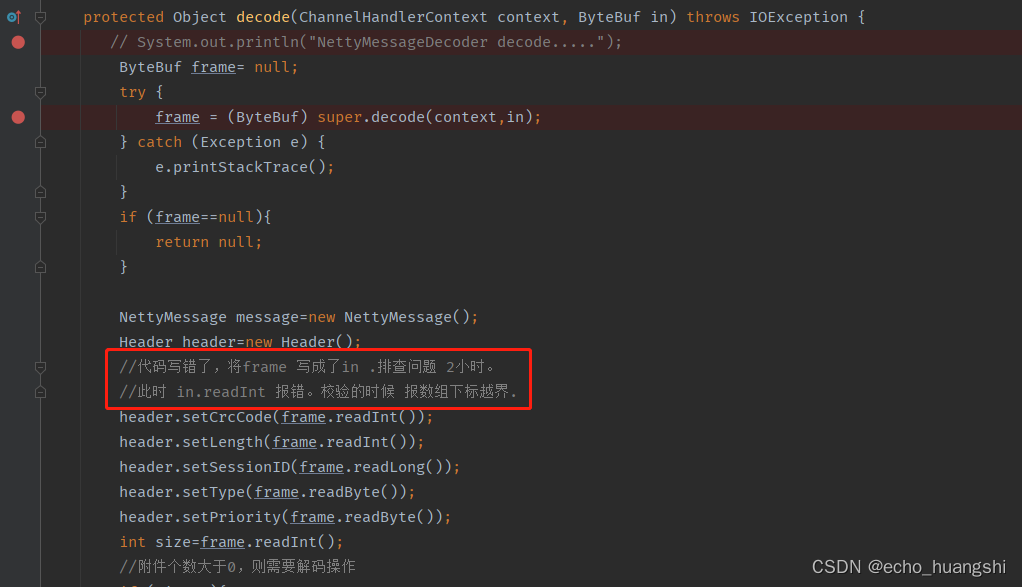Click the comment about in.readInt 报错
1022x587 pixels.
318,392
